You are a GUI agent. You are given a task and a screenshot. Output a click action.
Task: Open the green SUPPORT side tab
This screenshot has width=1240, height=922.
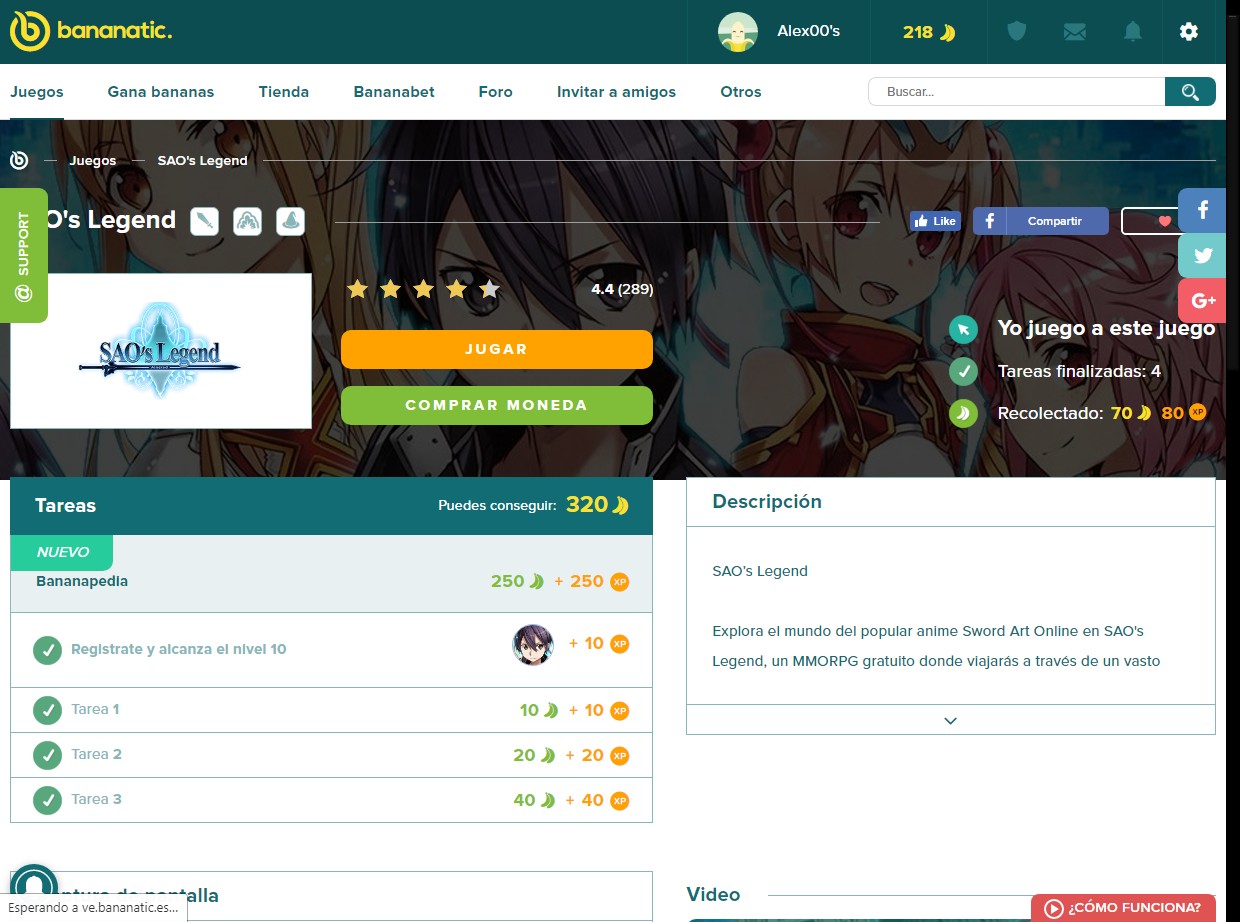[24, 255]
